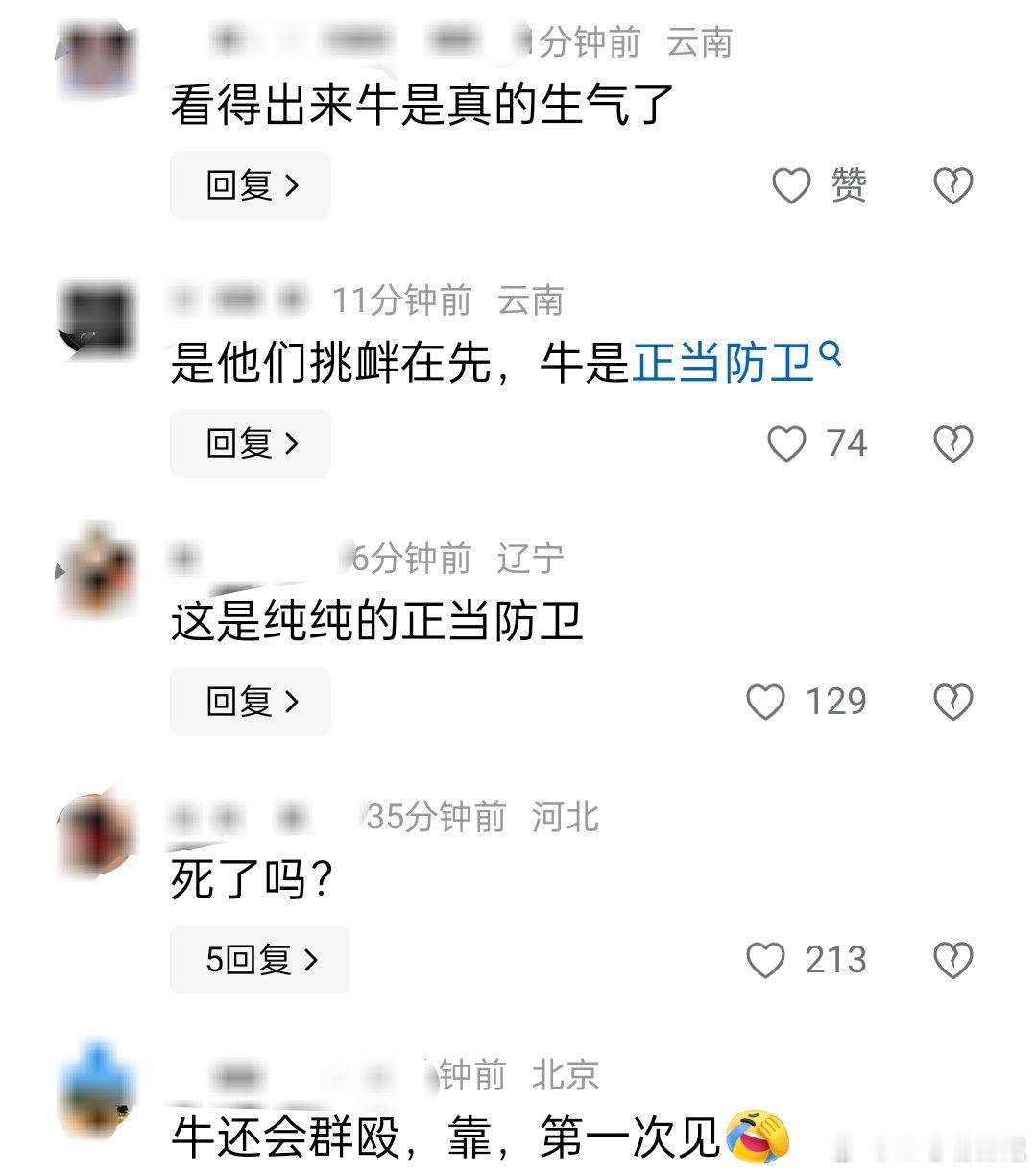Reply to '是他们挑衅在先' comment
Image resolution: width=1036 pixels, height=1173 pixels.
click(251, 443)
